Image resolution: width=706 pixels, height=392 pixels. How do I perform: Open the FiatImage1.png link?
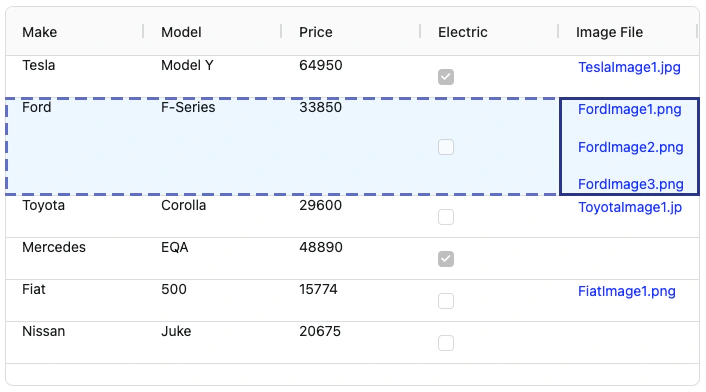627,291
